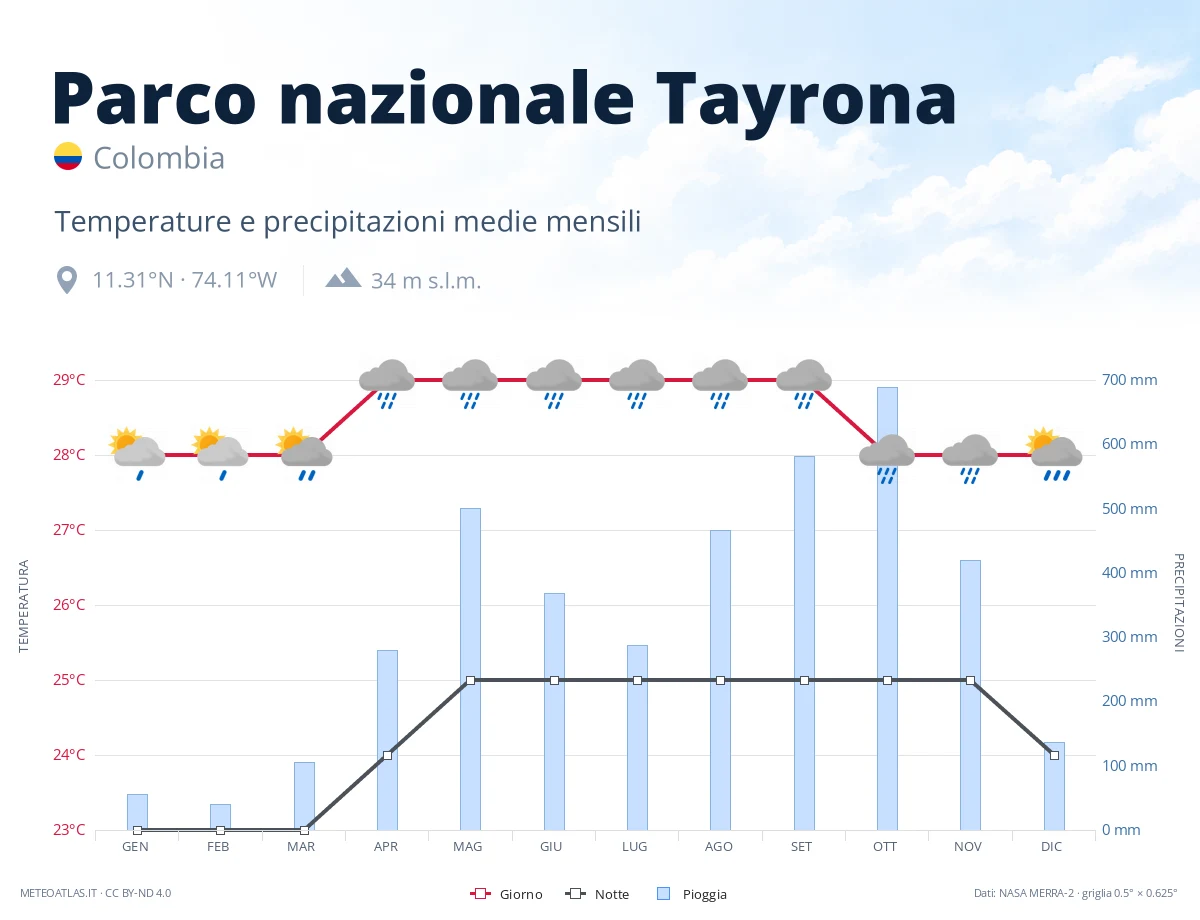Screen dimensions: 1200x920
Task: Click the May rain cloud icon
Action: click(470, 385)
